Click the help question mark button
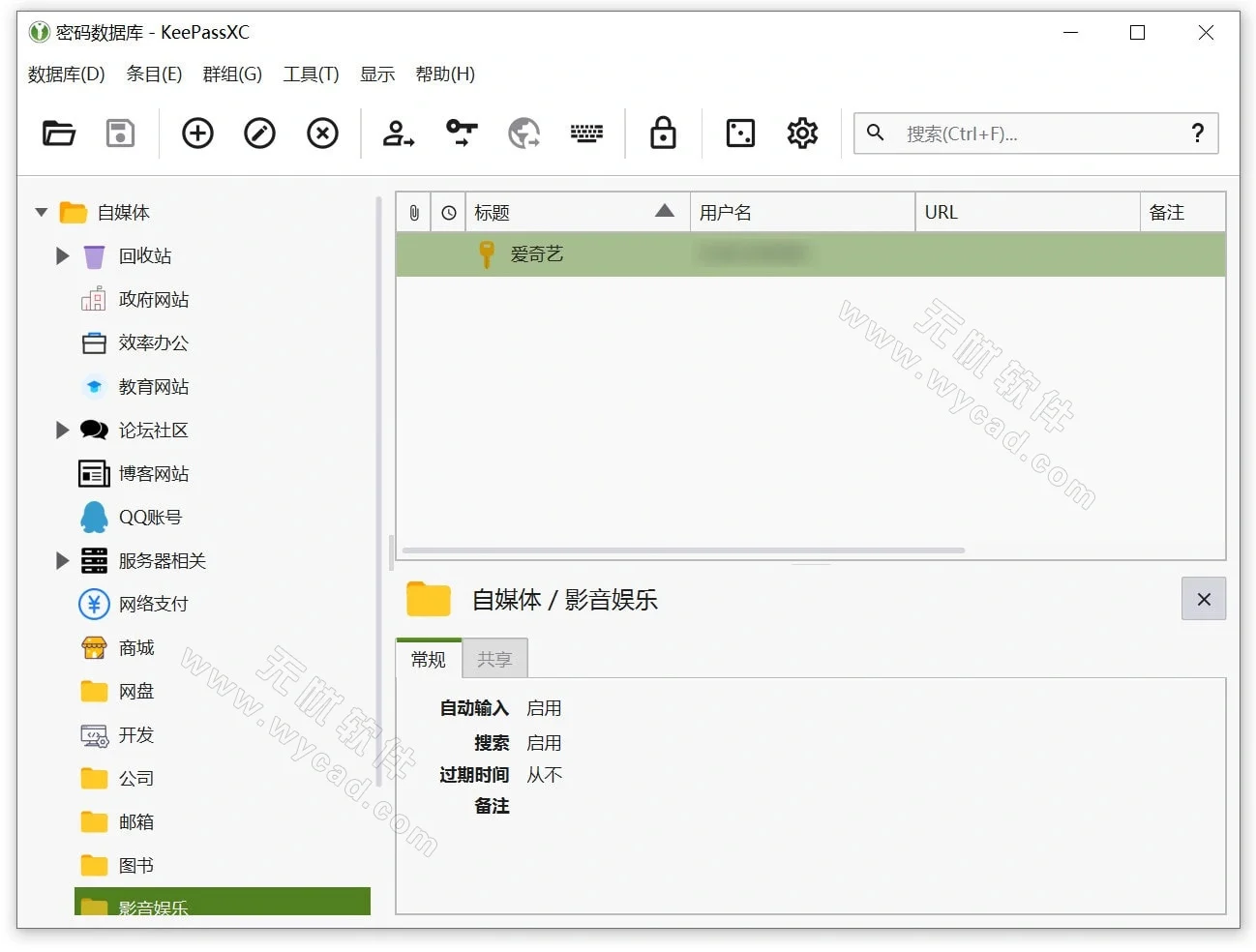Viewport: 1256px width, 952px height. (x=1198, y=134)
